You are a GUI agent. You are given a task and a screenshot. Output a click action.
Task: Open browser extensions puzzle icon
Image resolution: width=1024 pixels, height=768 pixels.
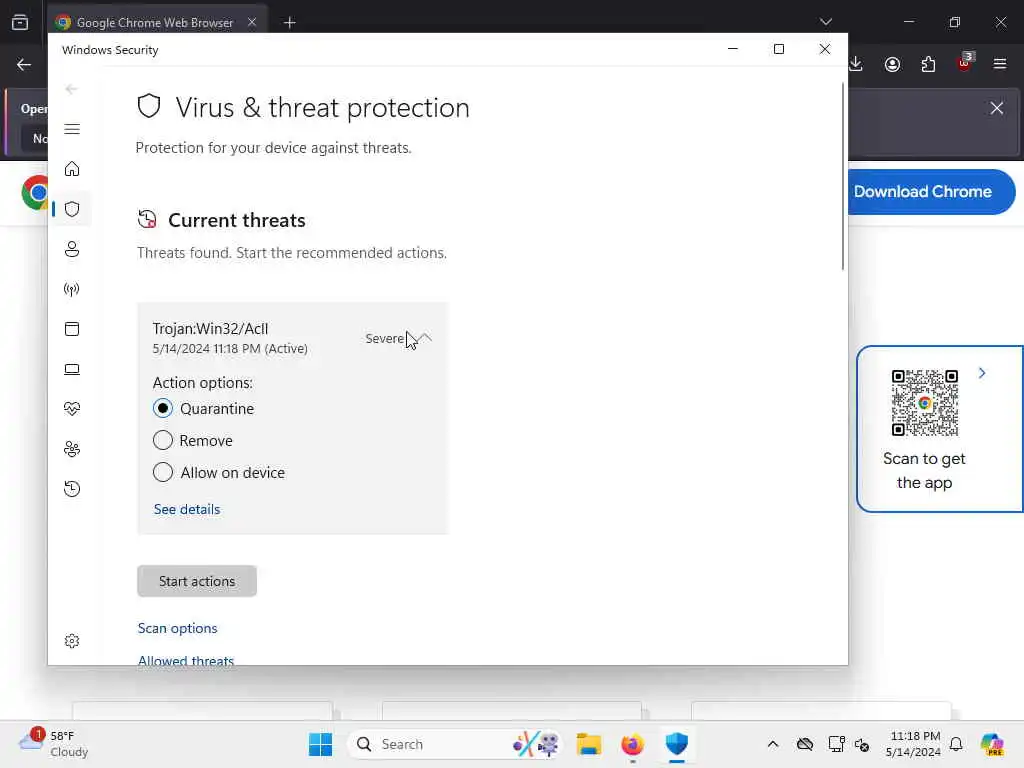pyautogui.click(x=928, y=64)
